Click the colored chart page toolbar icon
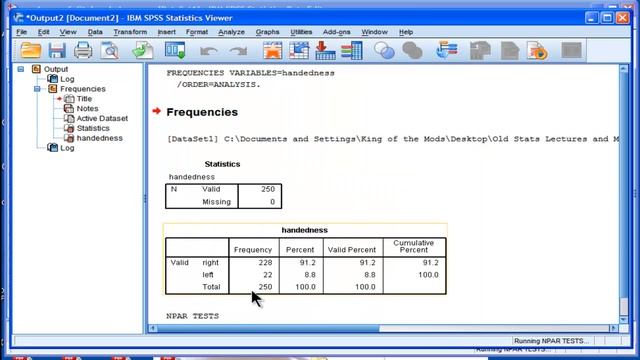The width and height of the screenshot is (640, 360). (537, 51)
